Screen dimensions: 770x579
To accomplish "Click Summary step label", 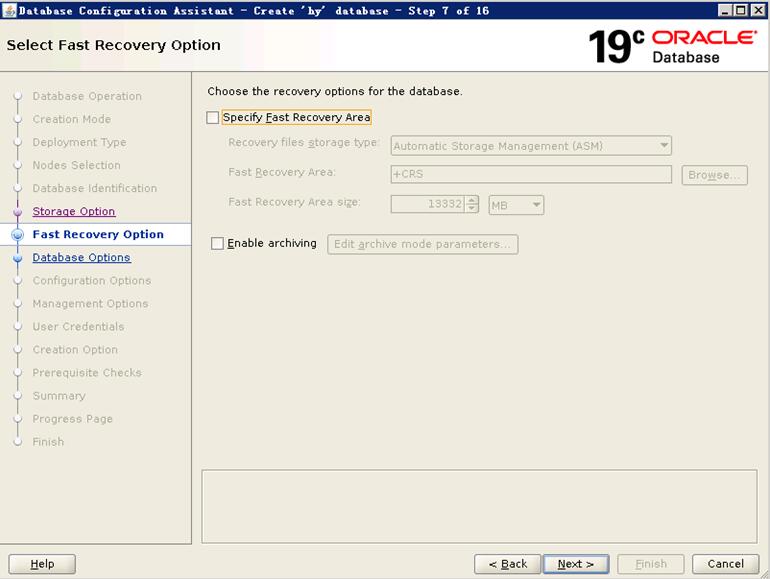I will (x=59, y=396).
